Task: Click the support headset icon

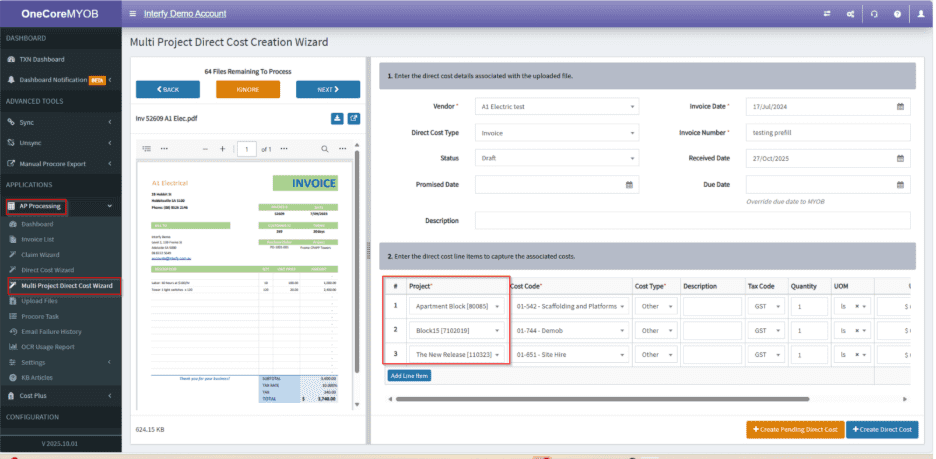Action: coord(874,14)
